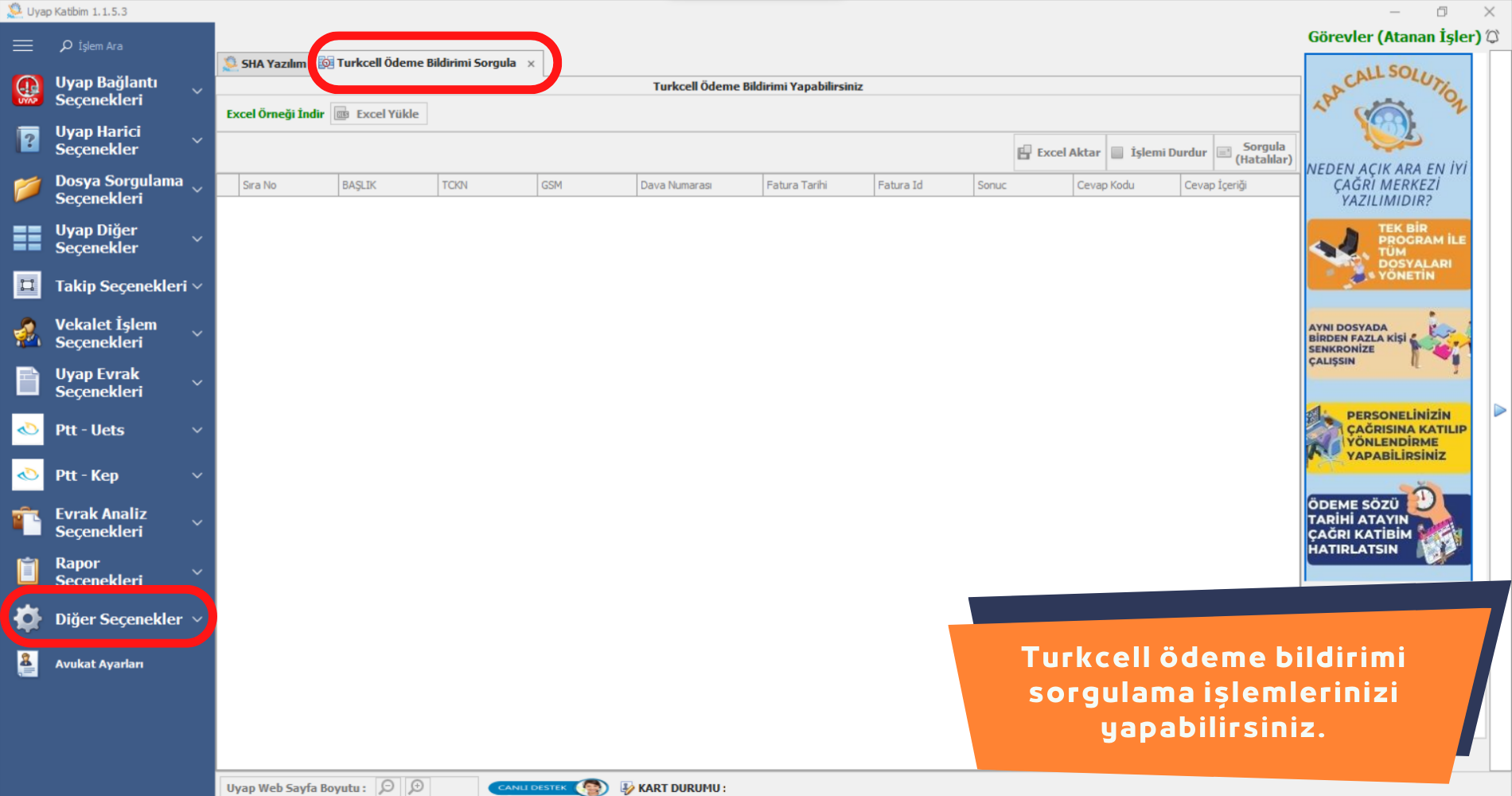Click the zoom in magnifier icon
The height and width of the screenshot is (796, 1512).
pyautogui.click(x=416, y=786)
